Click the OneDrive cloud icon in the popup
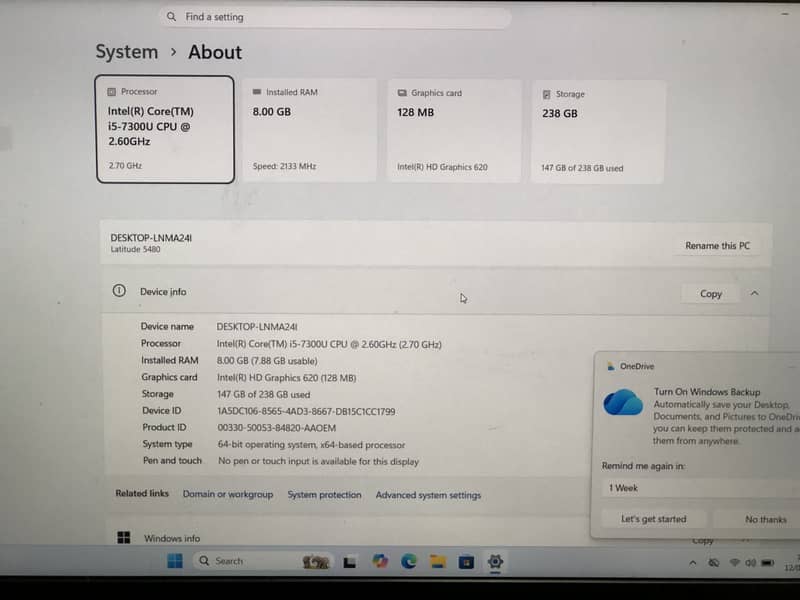This screenshot has width=800, height=600. (623, 402)
